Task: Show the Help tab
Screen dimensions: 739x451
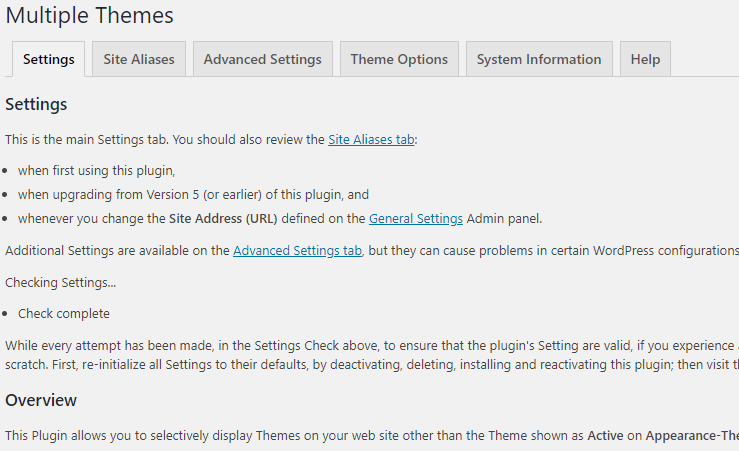Action: (x=645, y=59)
